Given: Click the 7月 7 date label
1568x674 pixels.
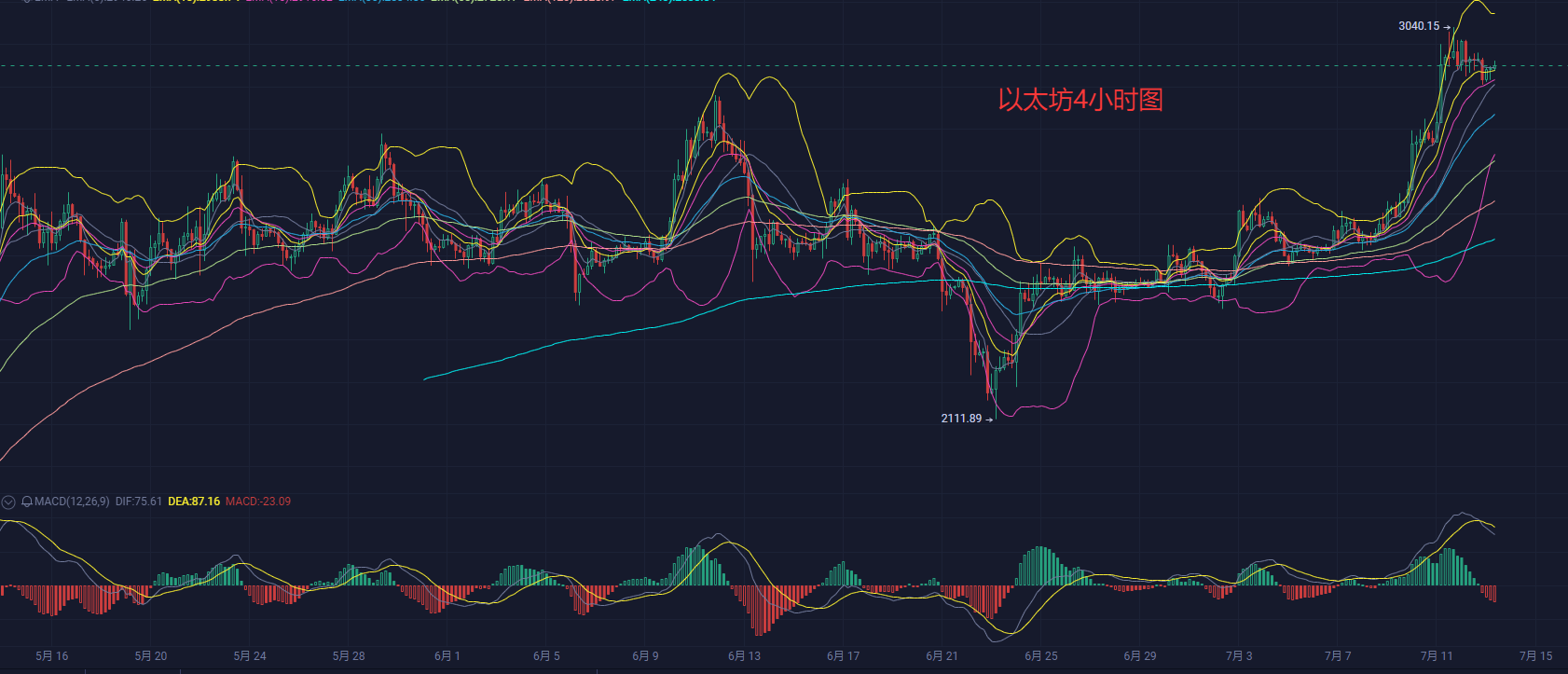Looking at the screenshot, I should click(x=1338, y=656).
